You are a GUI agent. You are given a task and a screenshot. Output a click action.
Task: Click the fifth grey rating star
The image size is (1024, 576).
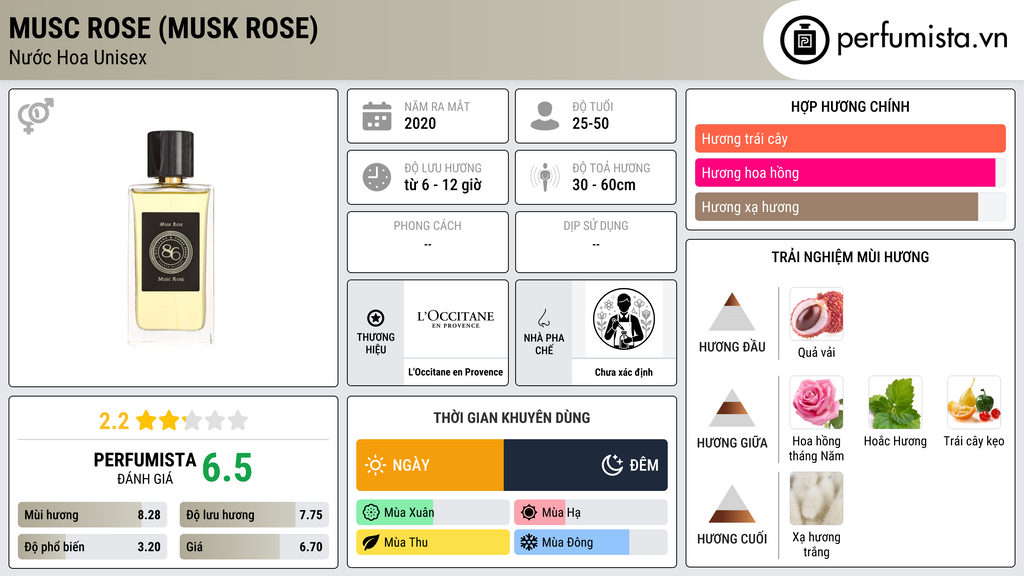238,420
